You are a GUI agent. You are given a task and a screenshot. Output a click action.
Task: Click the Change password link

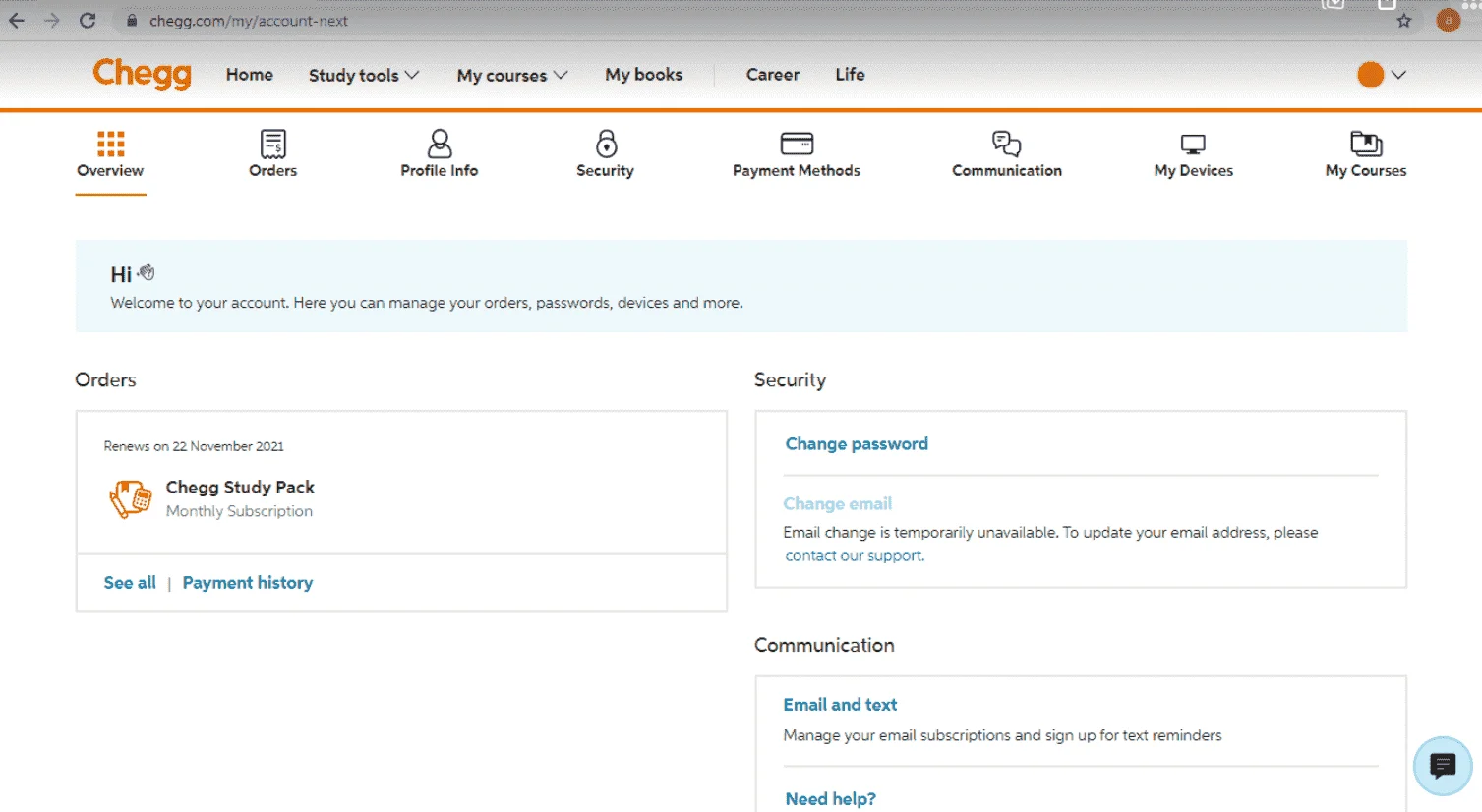coord(857,444)
